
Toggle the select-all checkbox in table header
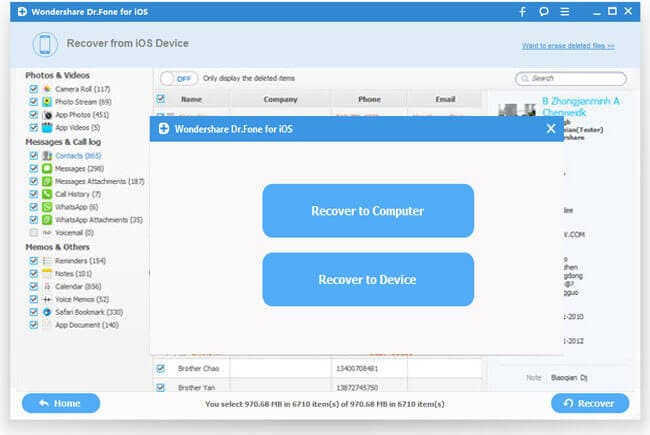tap(160, 99)
